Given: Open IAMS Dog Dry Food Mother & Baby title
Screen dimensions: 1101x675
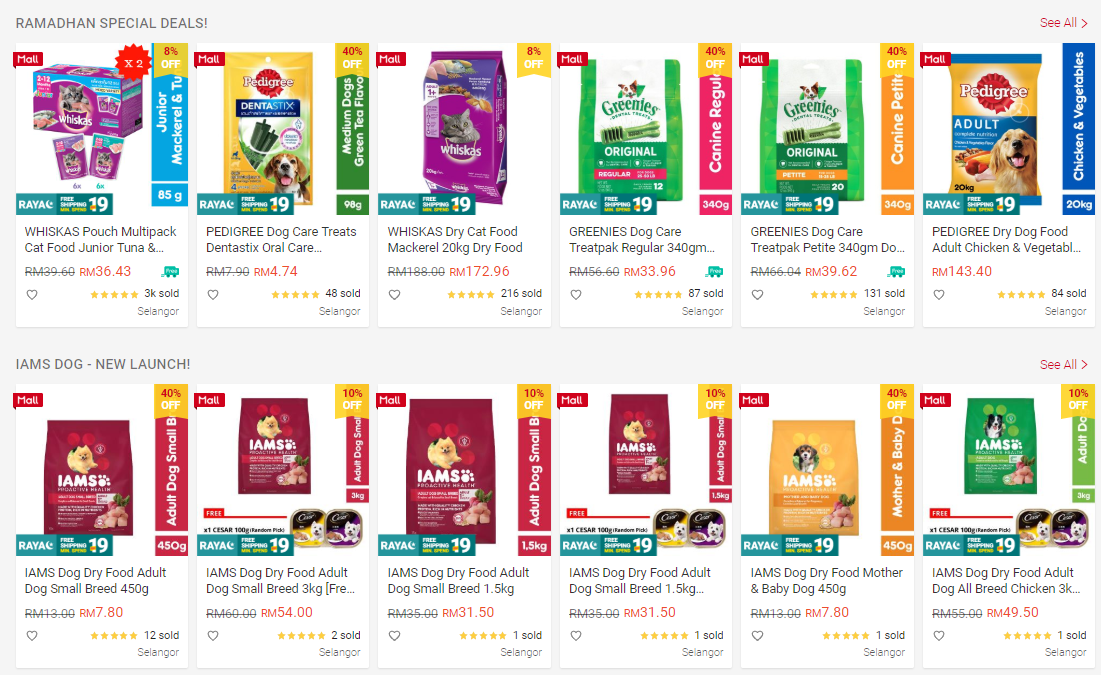Looking at the screenshot, I should coord(826,581).
